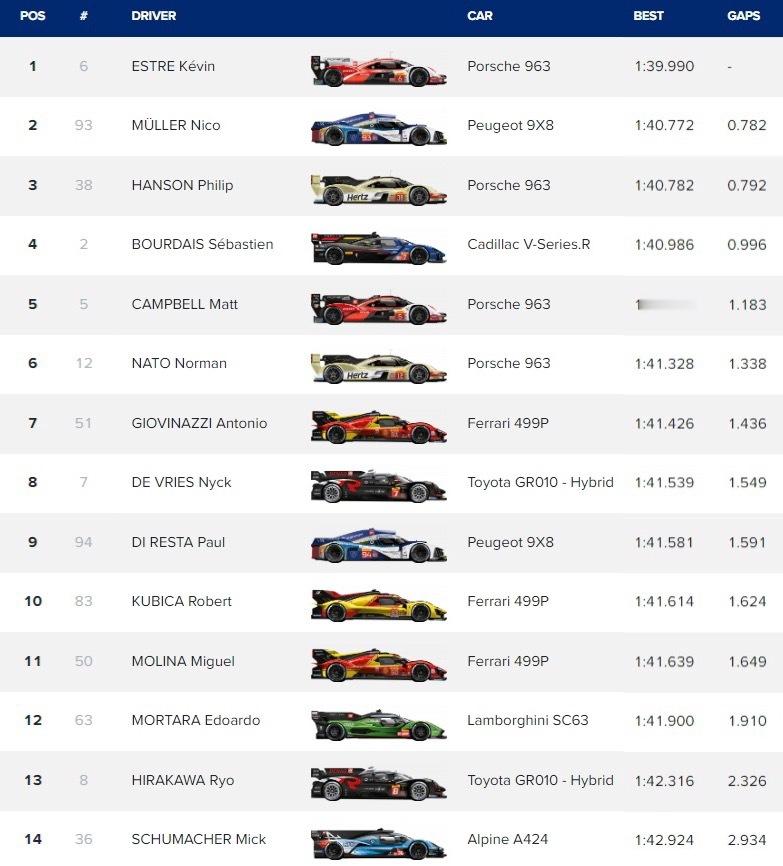Image resolution: width=783 pixels, height=866 pixels.
Task: Click the DRIVER column header
Action: pos(154,15)
